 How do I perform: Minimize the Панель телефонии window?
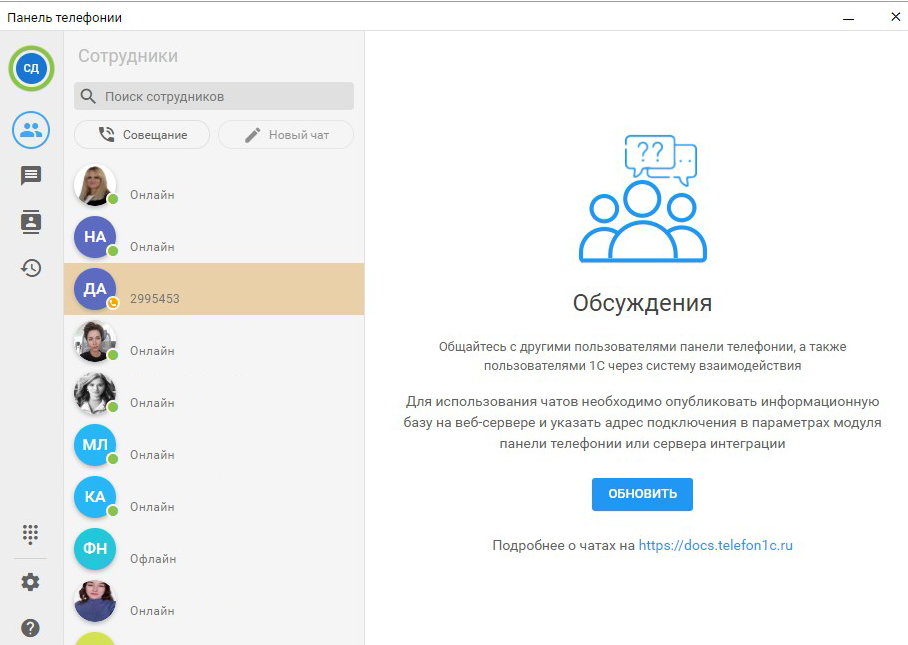[848, 17]
